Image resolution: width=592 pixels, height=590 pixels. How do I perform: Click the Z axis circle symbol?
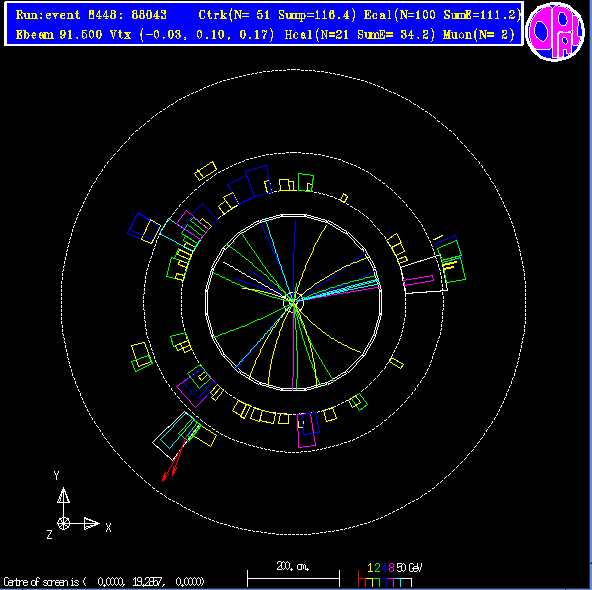click(x=63, y=524)
